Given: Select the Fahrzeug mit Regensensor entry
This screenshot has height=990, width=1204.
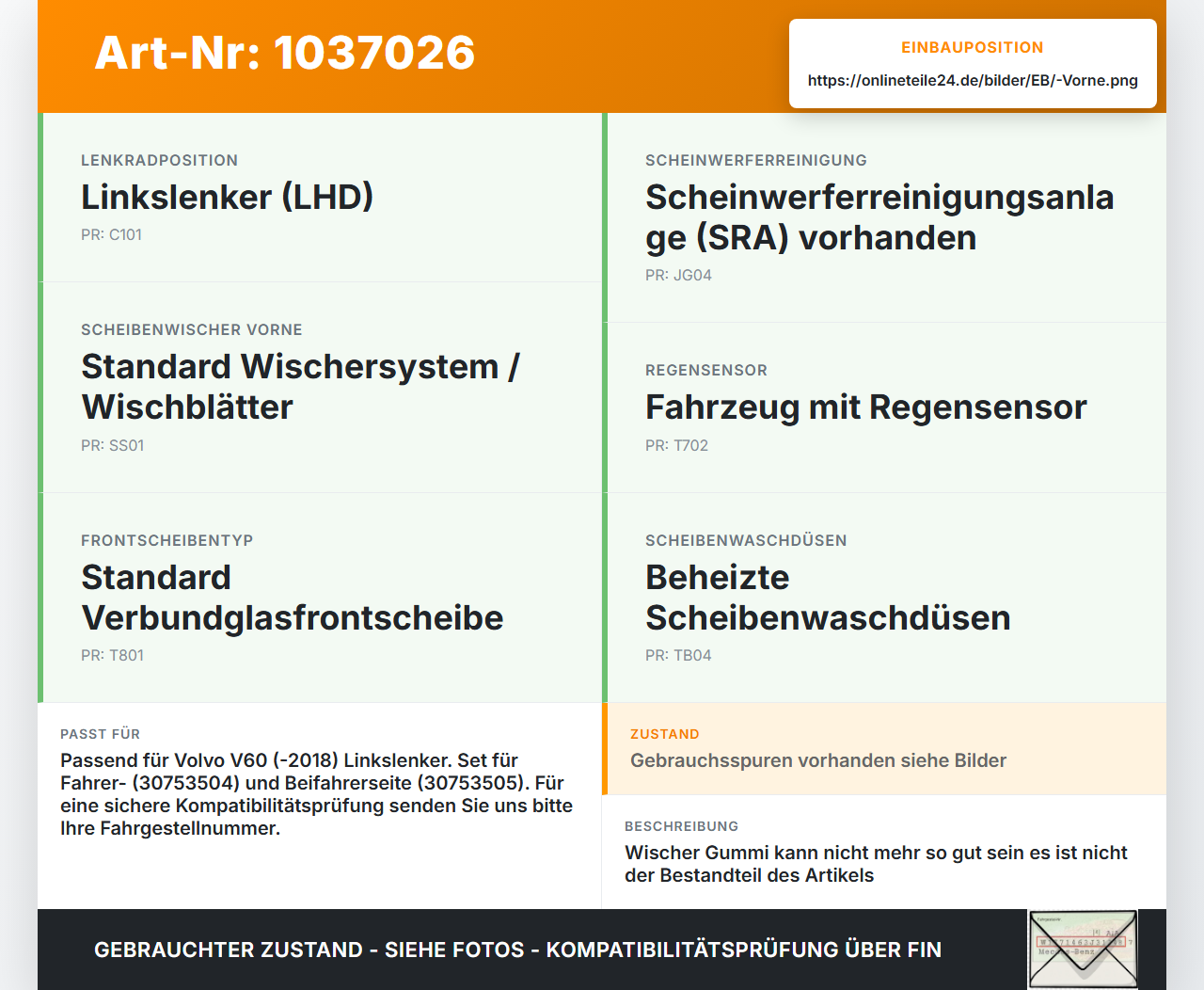Looking at the screenshot, I should pos(884,407).
